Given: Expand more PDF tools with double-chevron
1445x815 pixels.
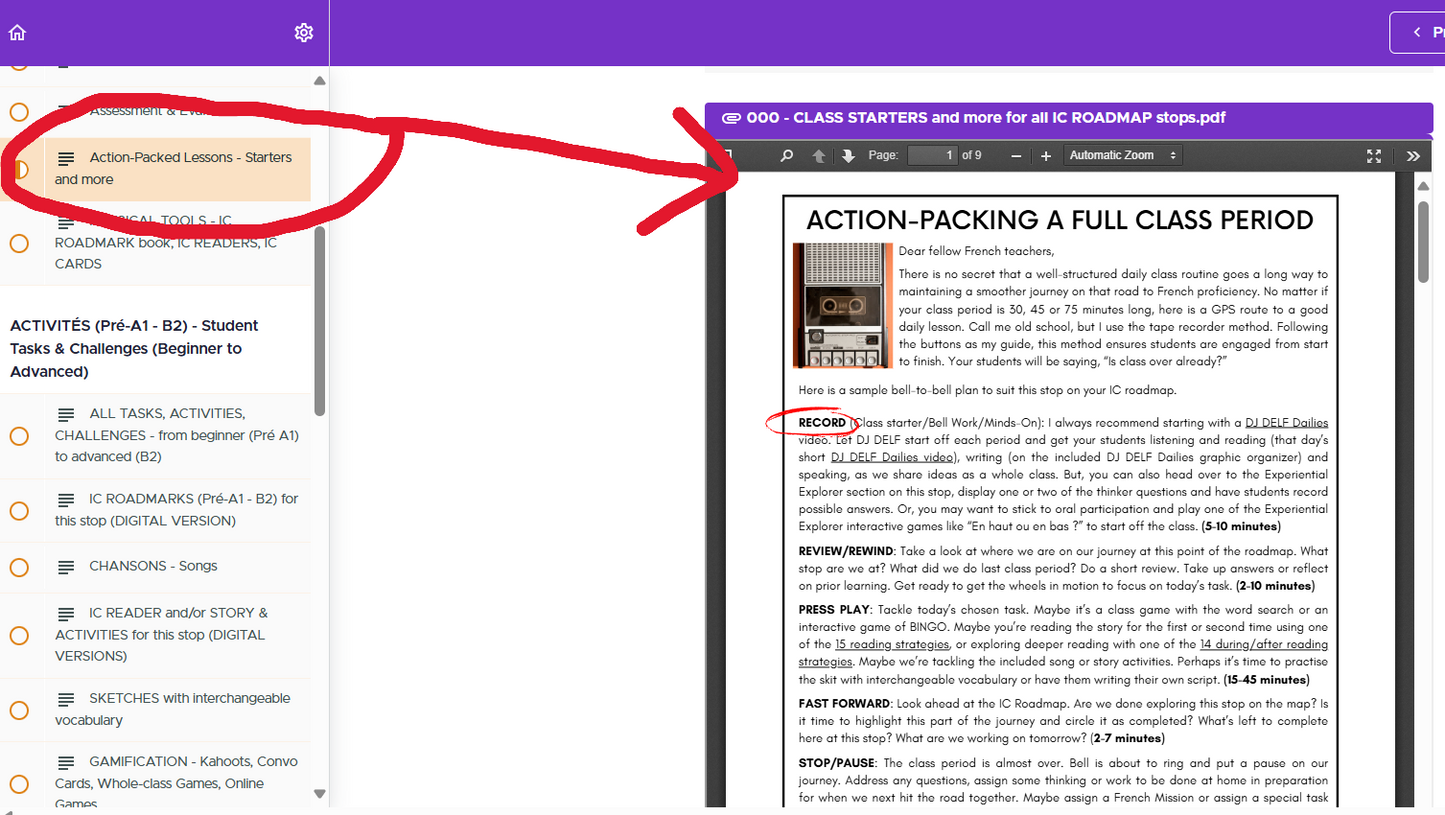Looking at the screenshot, I should 1413,155.
